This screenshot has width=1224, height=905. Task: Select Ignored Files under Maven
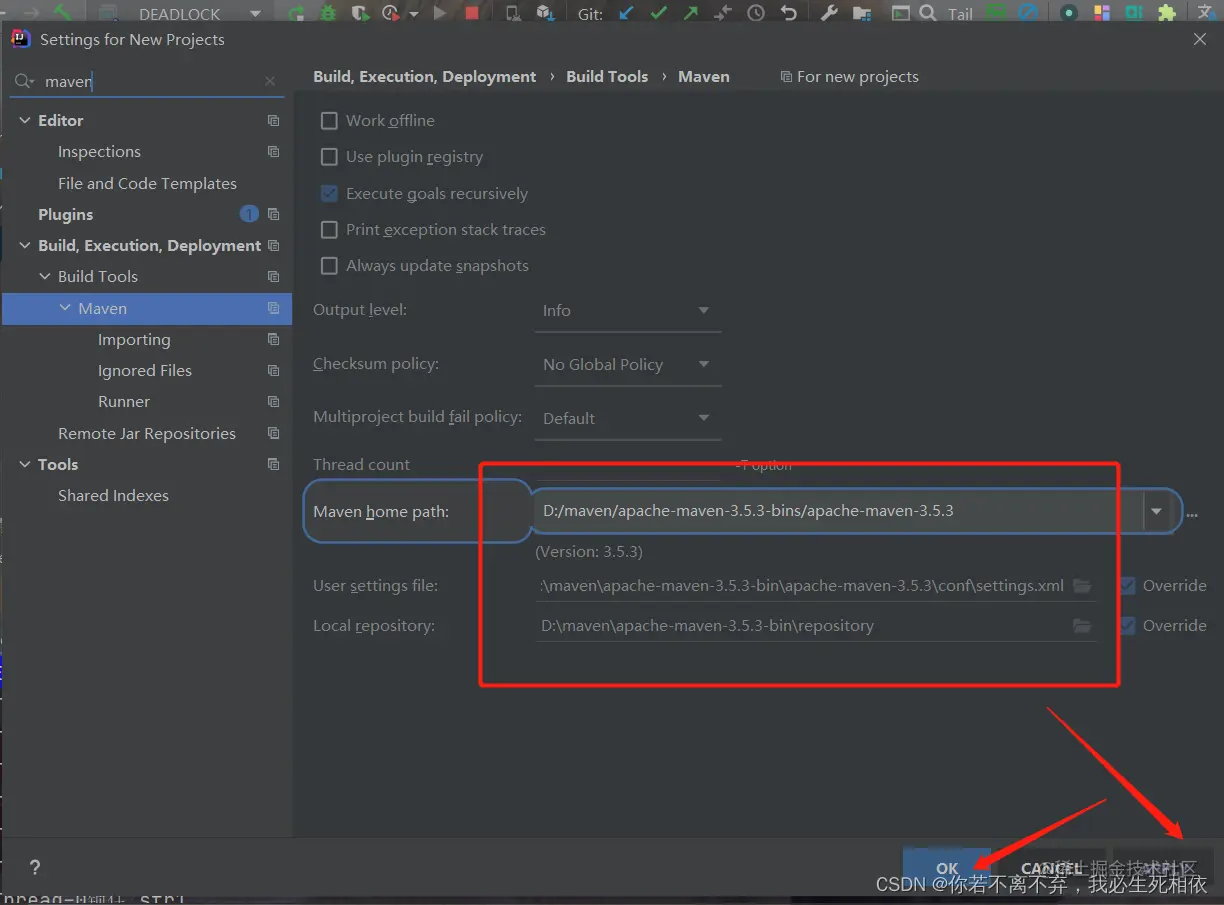click(145, 371)
